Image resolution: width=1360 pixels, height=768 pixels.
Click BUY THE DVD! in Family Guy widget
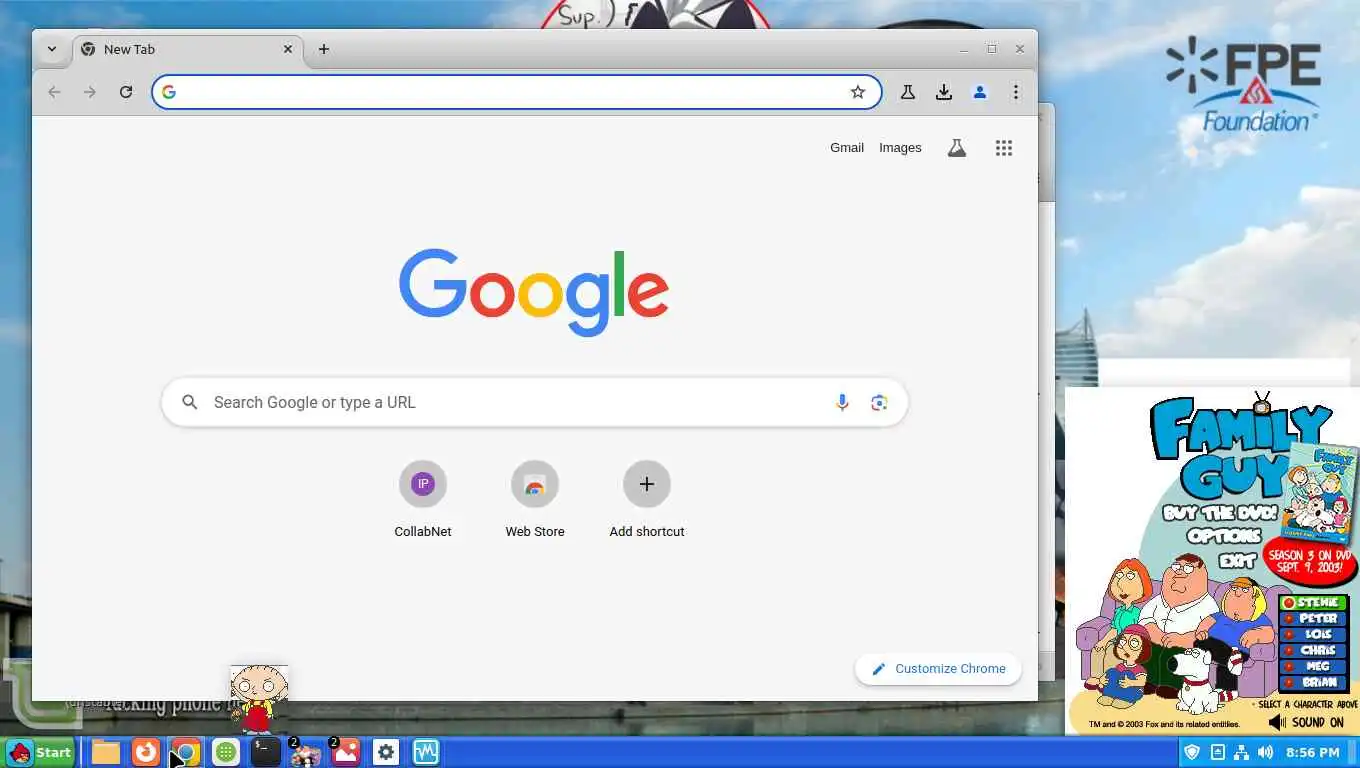tap(1221, 513)
